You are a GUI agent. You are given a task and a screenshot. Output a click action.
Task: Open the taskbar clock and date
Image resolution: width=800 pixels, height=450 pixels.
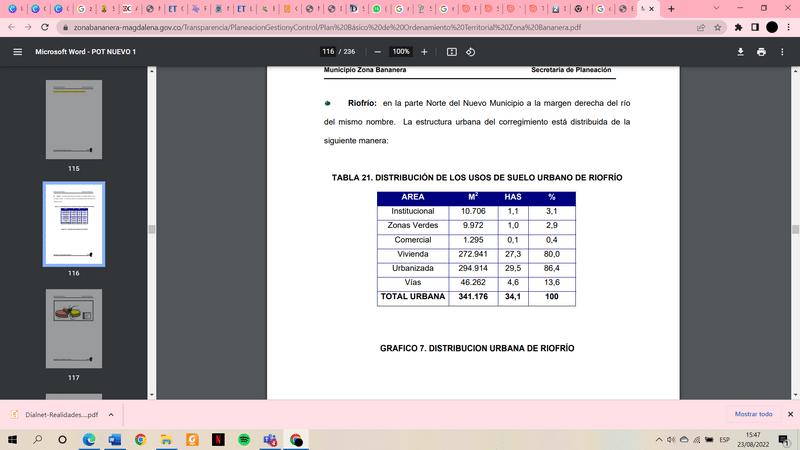point(753,440)
